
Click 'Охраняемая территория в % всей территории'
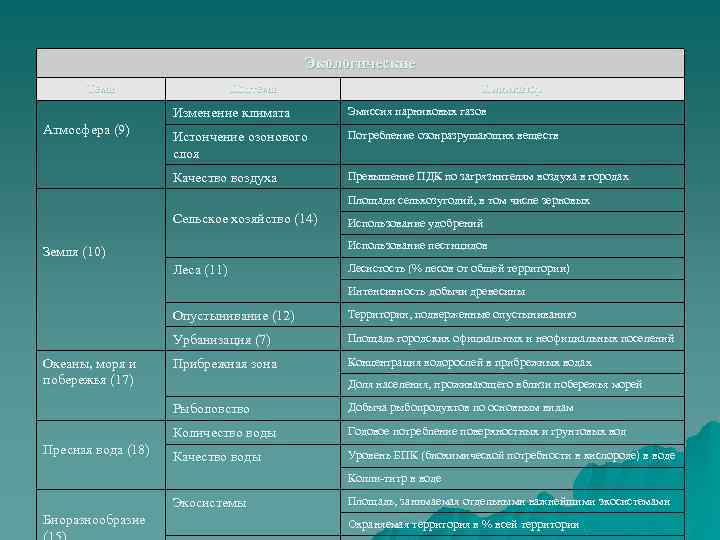[463, 524]
